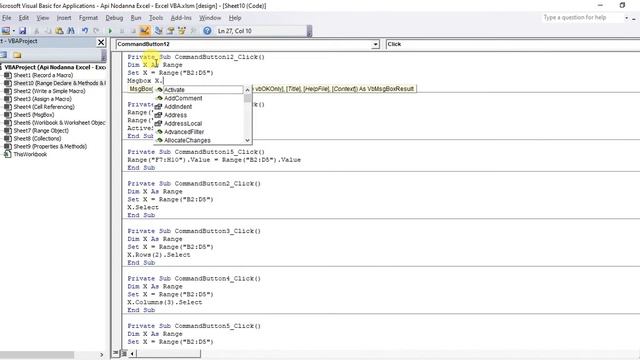
Task: Open the blue Help question mark icon
Action: (x=207, y=31)
